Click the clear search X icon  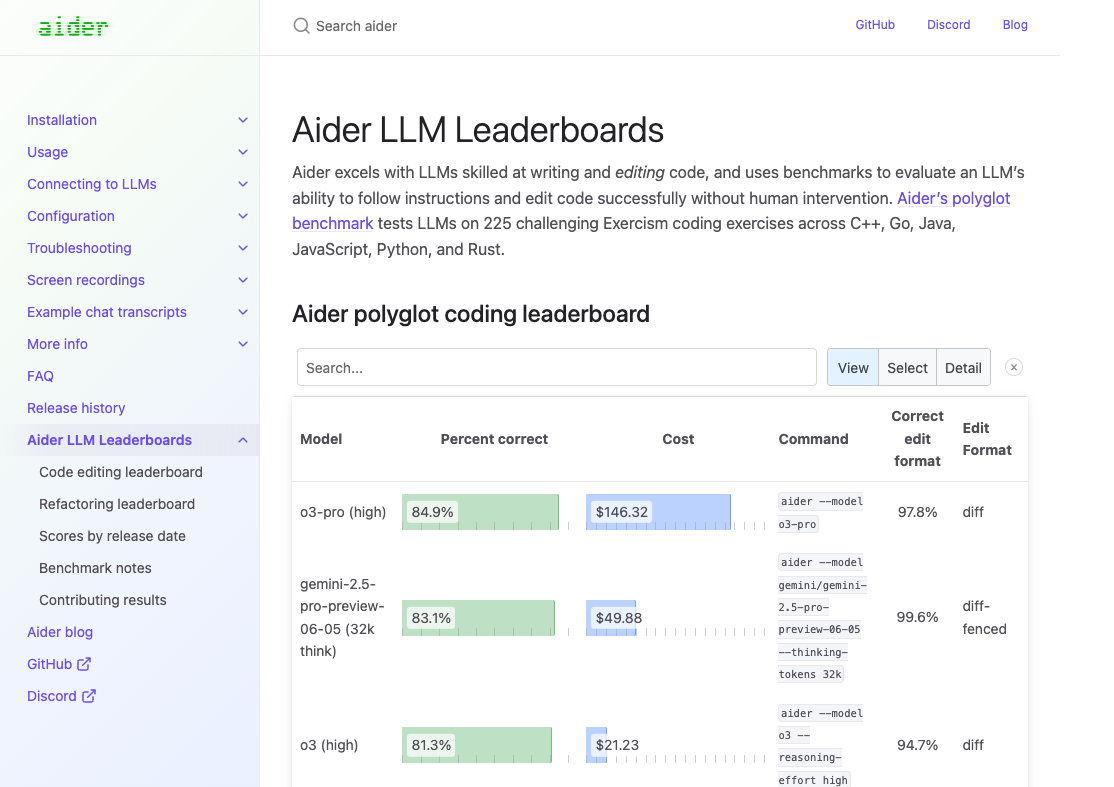coord(1013,367)
